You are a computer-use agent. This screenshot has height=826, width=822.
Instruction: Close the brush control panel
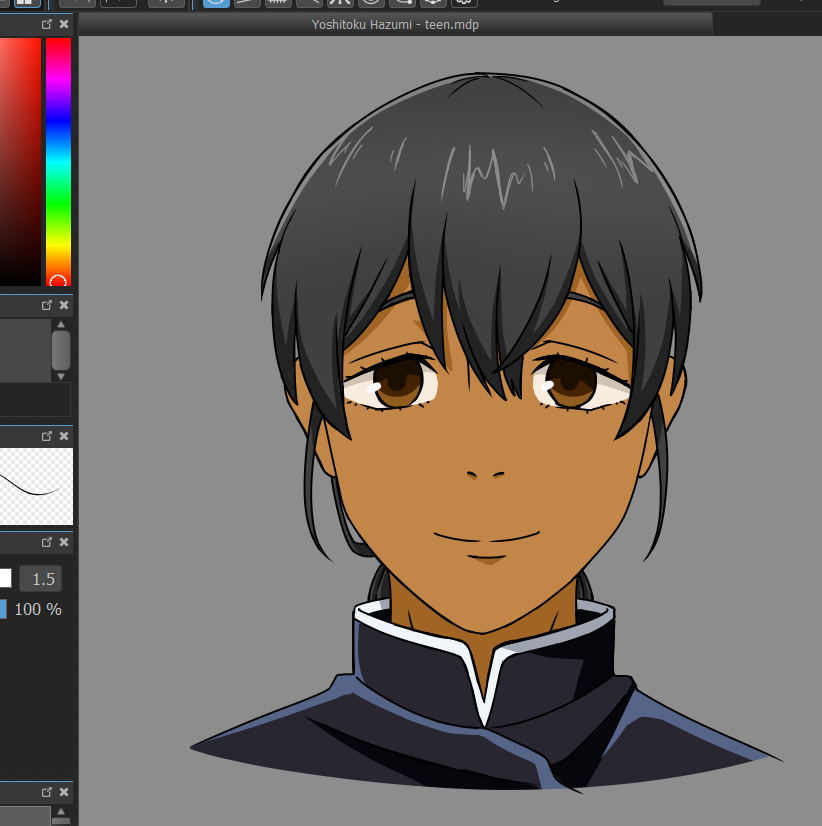[64, 542]
